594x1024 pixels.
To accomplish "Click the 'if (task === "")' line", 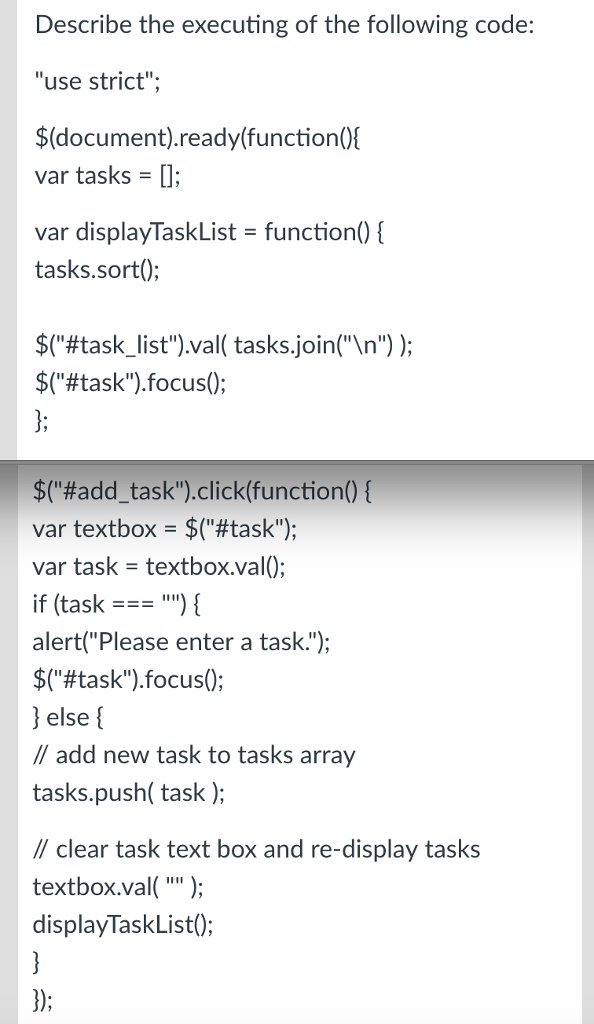I will point(117,604).
